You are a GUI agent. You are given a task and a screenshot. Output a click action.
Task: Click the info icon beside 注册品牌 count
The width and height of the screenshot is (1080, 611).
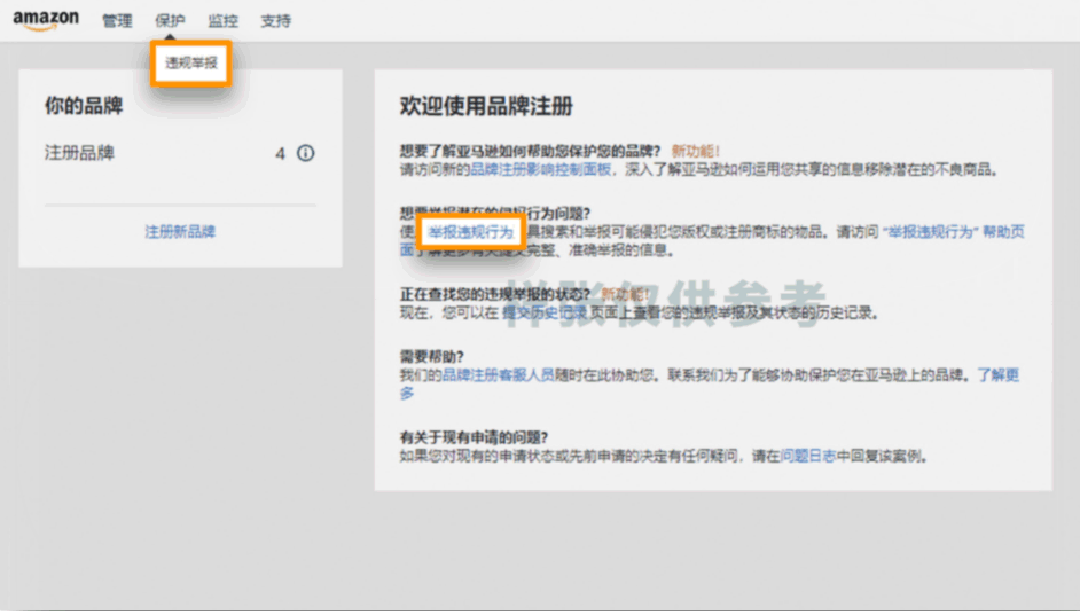tap(306, 154)
